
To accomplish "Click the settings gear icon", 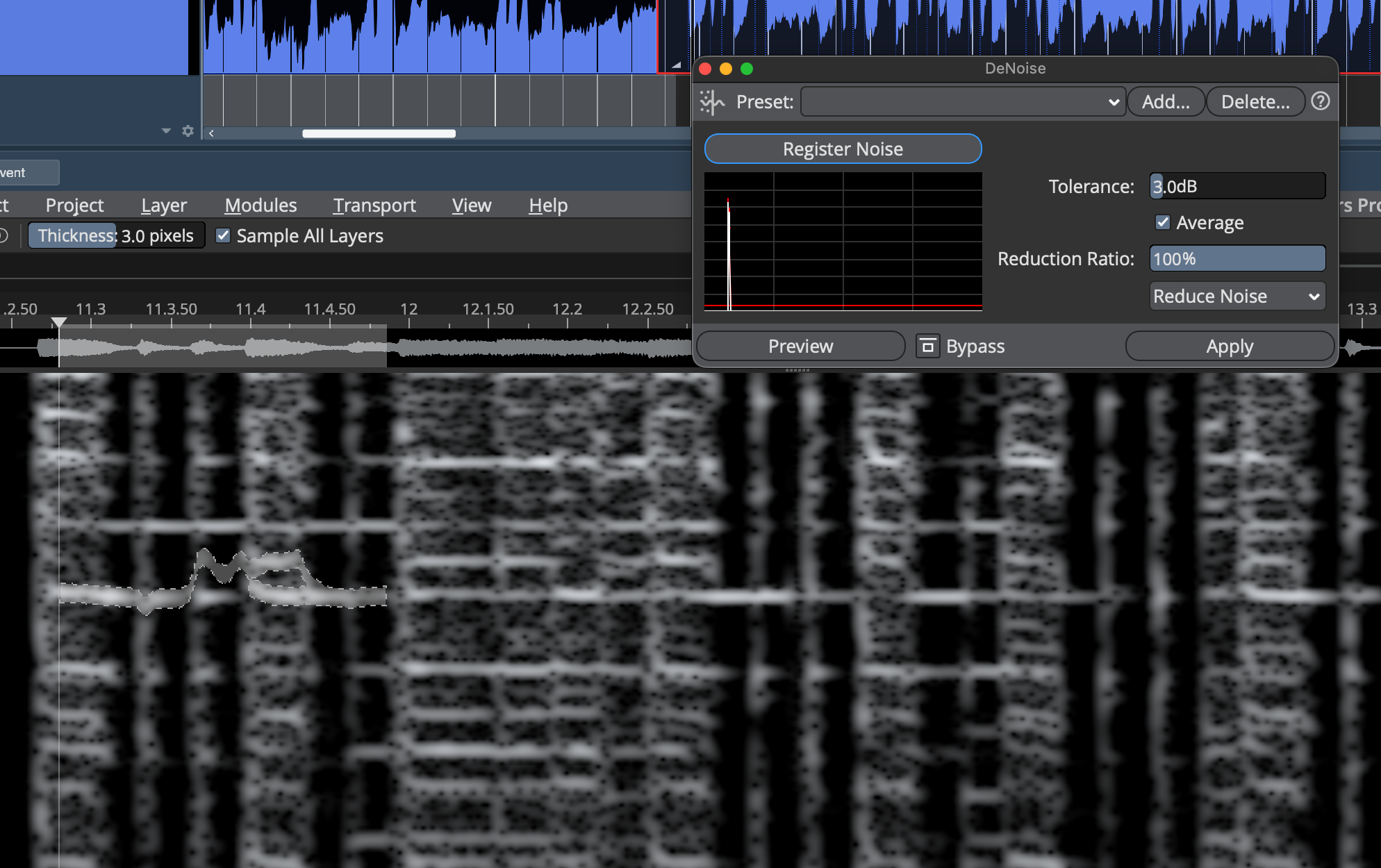I will coord(188,131).
